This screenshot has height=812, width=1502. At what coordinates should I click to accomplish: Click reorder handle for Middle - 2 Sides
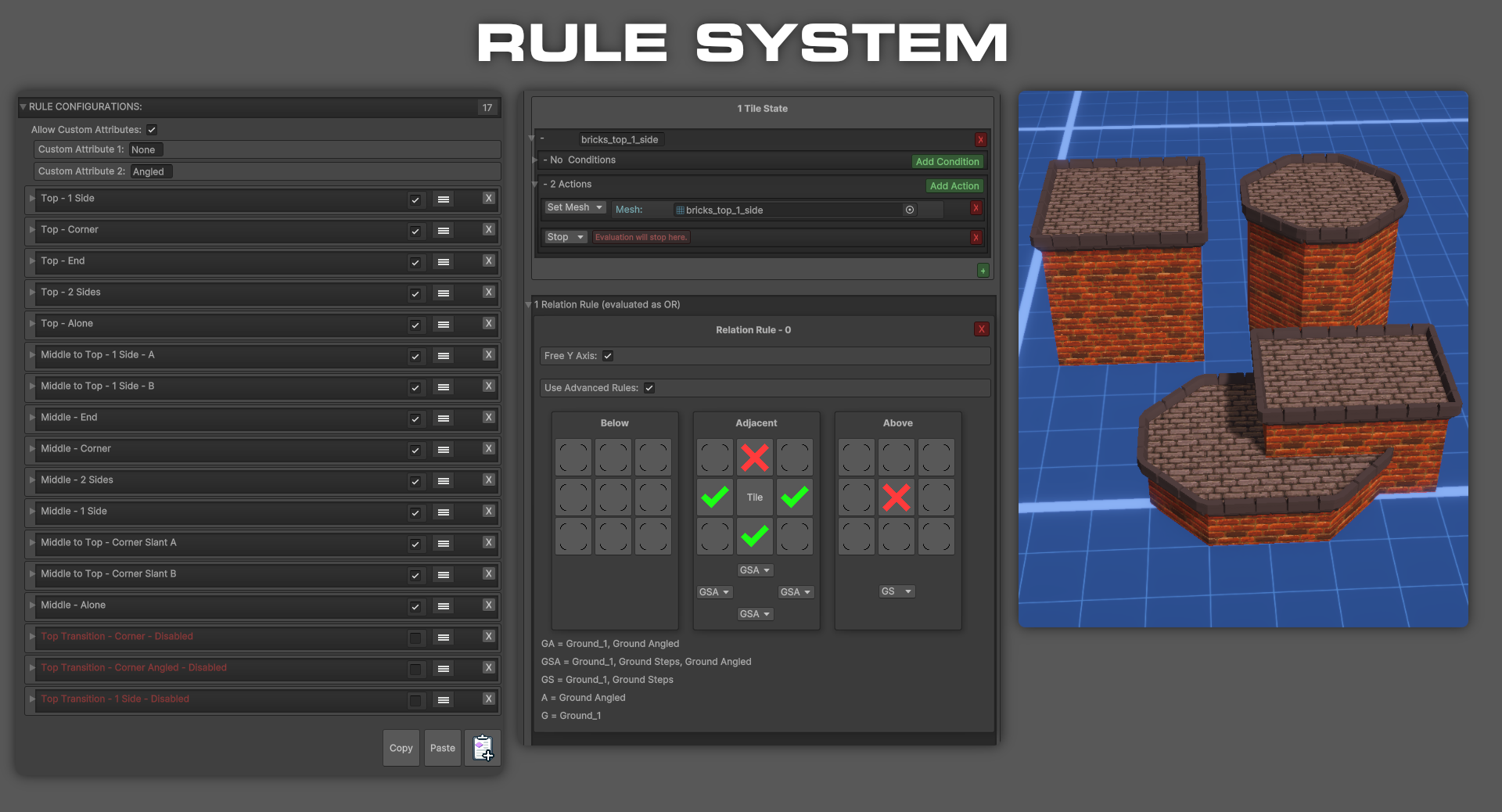[x=444, y=481]
